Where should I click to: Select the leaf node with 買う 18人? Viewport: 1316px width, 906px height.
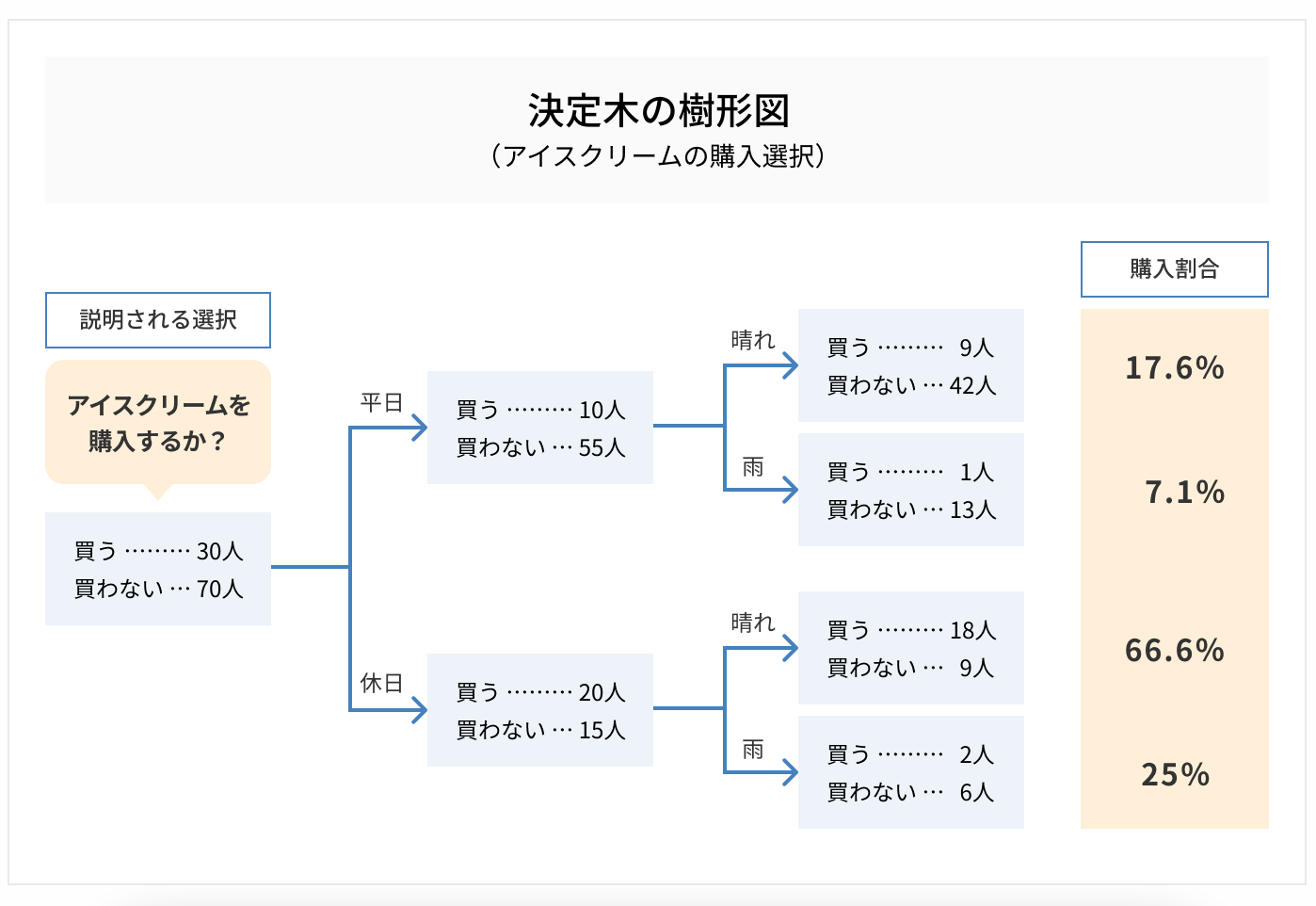pyautogui.click(x=911, y=648)
